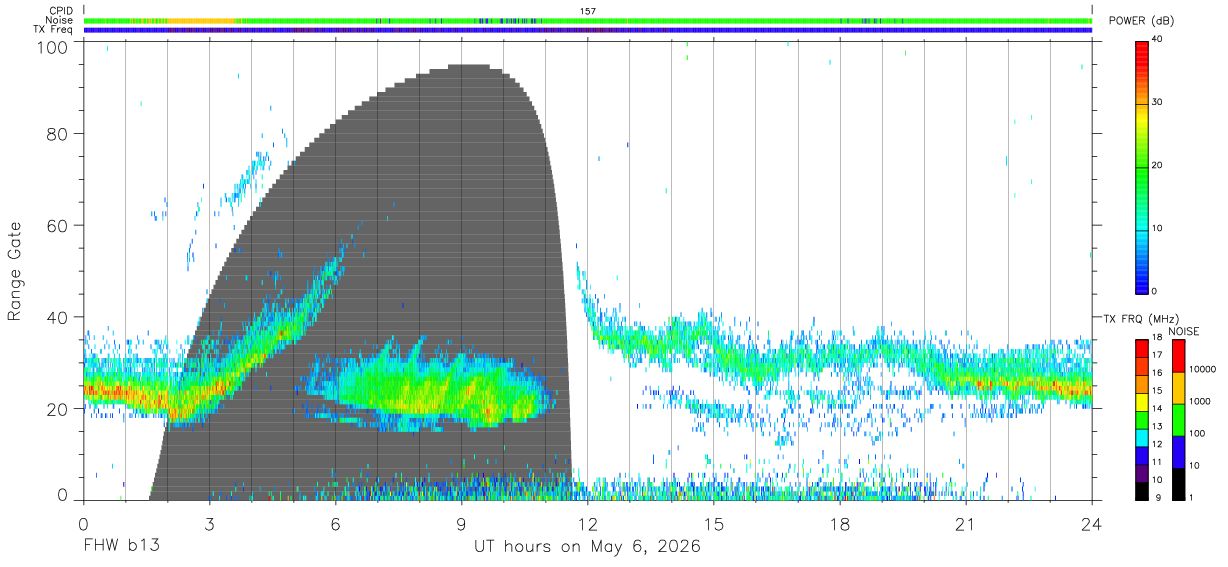Click the x-axis tick label 24
The image size is (1228, 567).
1091,524
